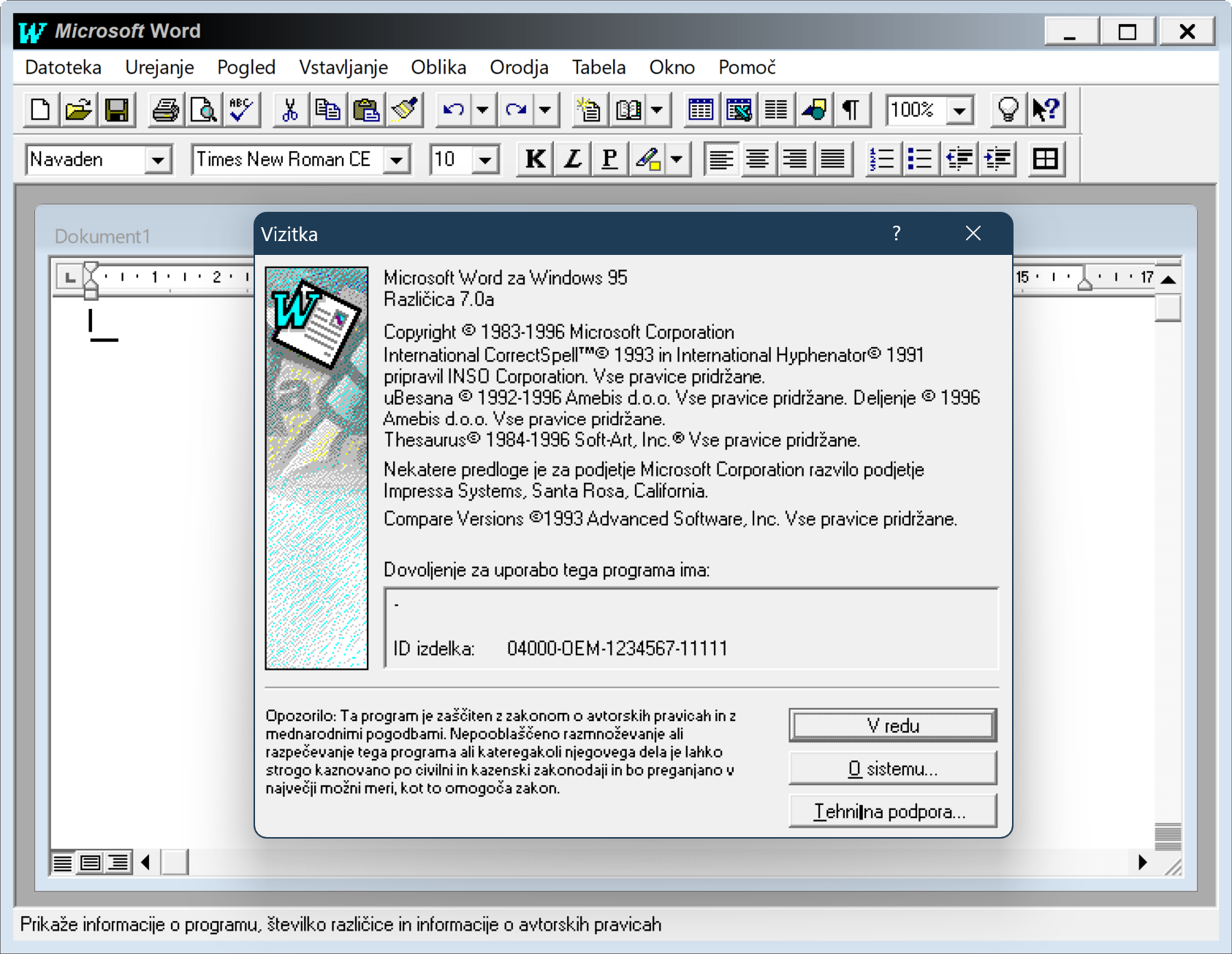Viewport: 1232px width, 954px height.
Task: Open the redo history arrow
Action: coord(545,110)
